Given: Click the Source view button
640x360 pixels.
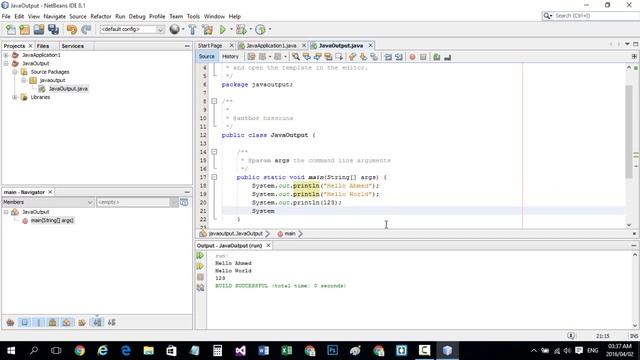Looking at the screenshot, I should tap(207, 57).
